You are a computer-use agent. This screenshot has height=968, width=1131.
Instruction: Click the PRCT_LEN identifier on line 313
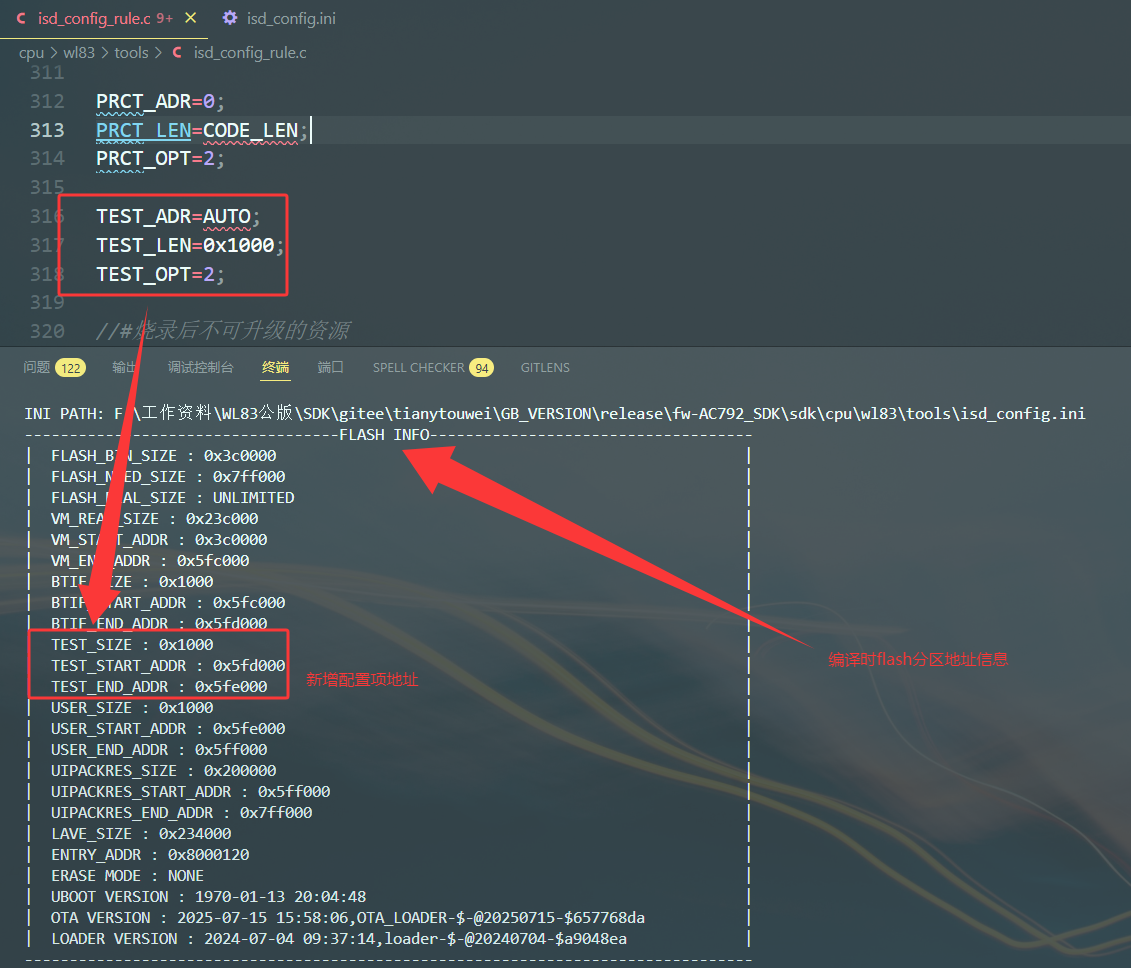click(144, 130)
